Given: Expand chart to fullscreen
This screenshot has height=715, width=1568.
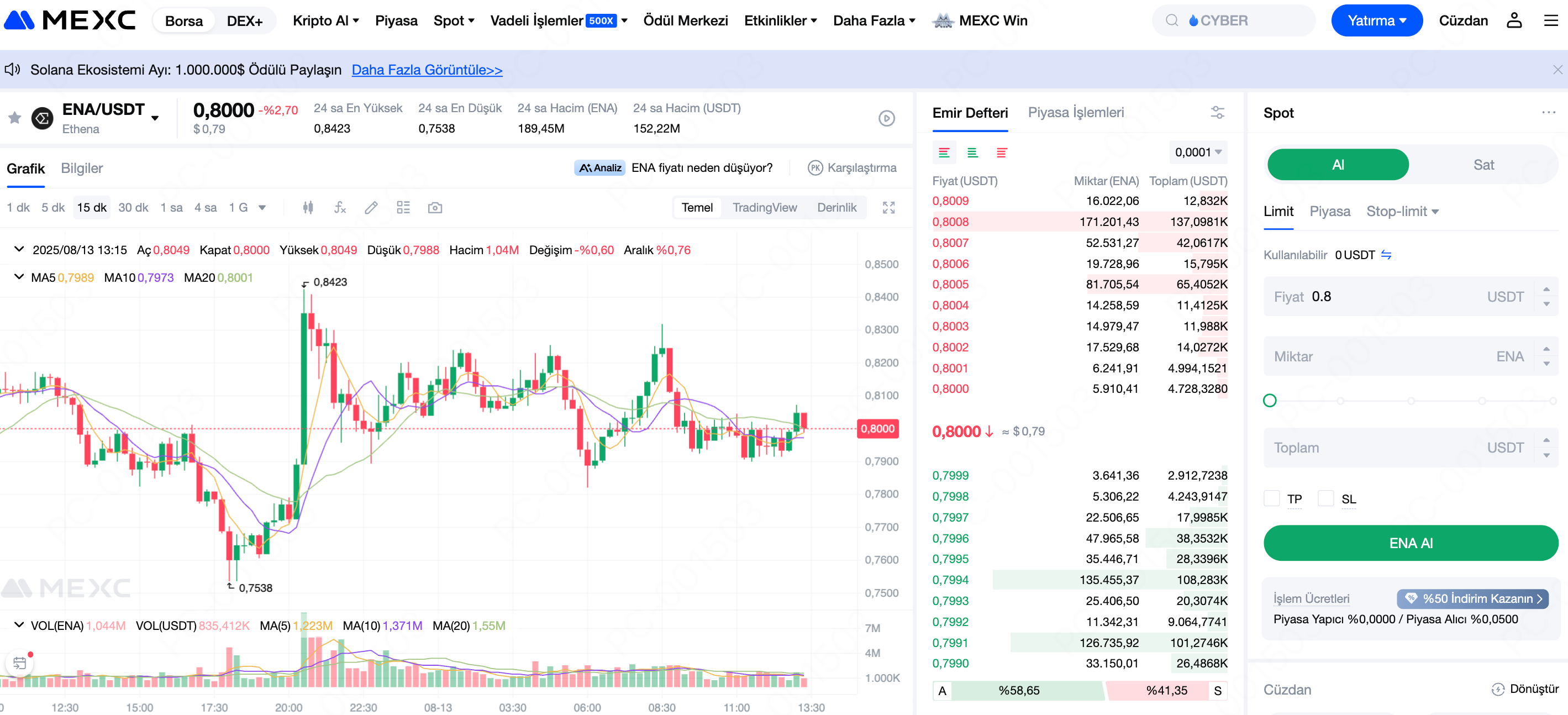Looking at the screenshot, I should [x=888, y=208].
